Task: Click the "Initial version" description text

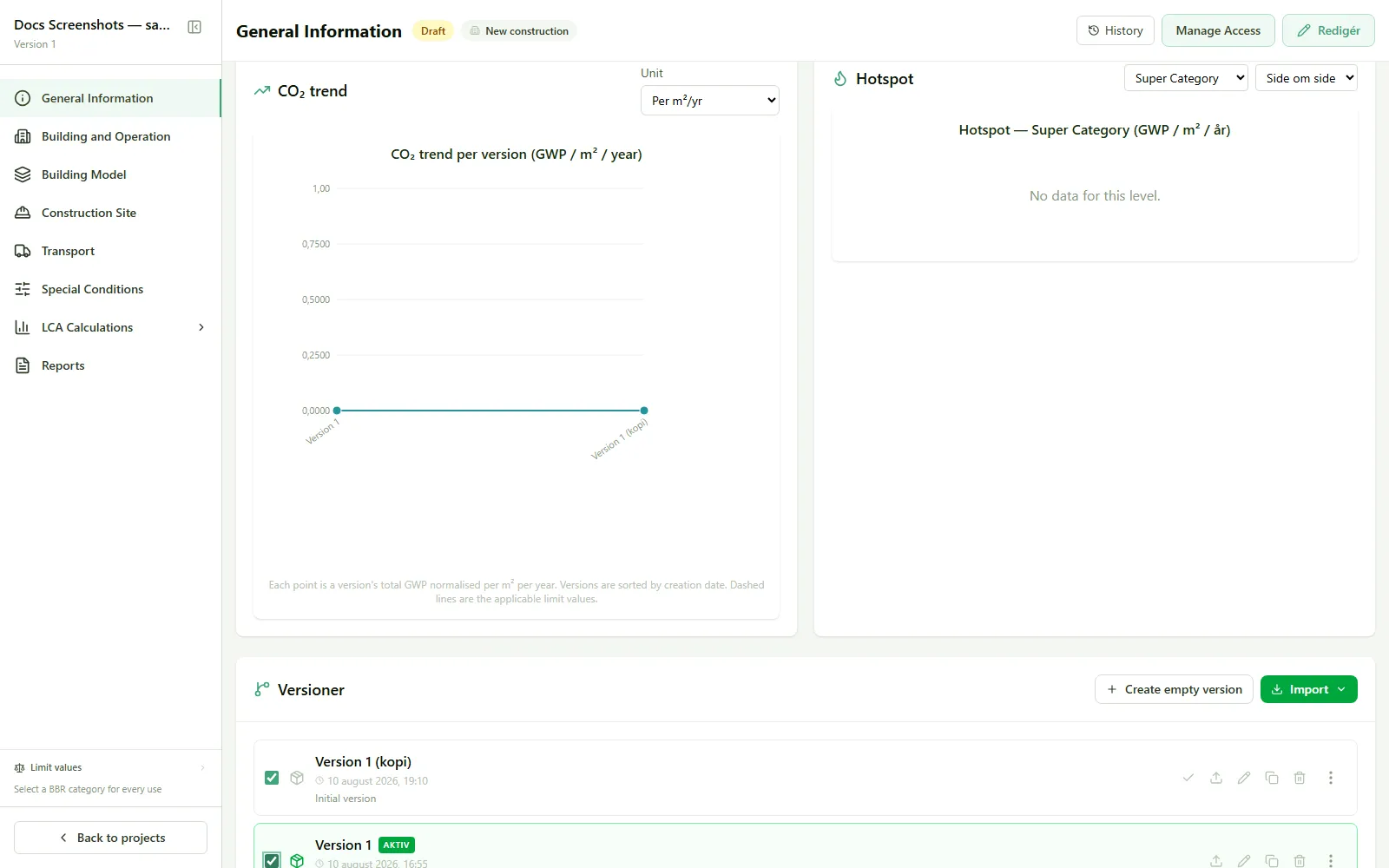Action: click(346, 799)
